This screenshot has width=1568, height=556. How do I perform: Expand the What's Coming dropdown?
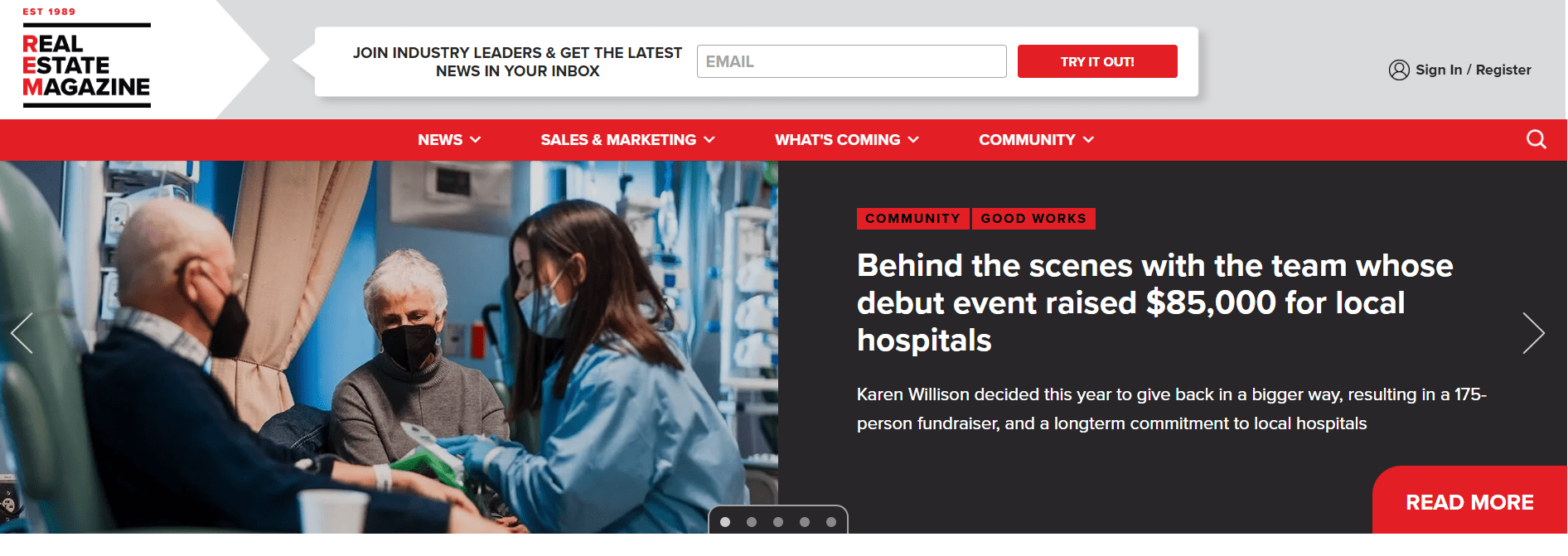846,140
